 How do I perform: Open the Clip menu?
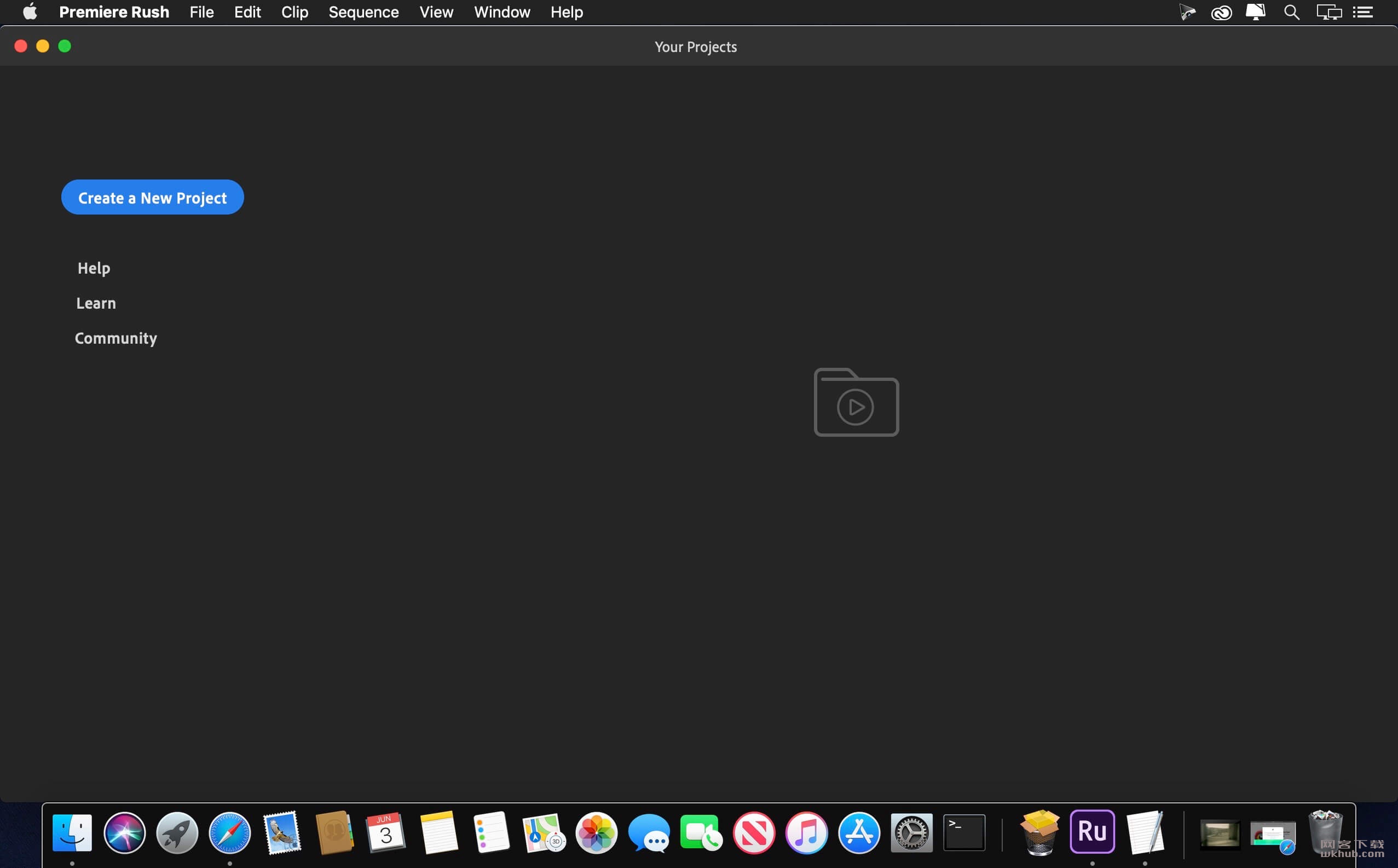point(294,12)
